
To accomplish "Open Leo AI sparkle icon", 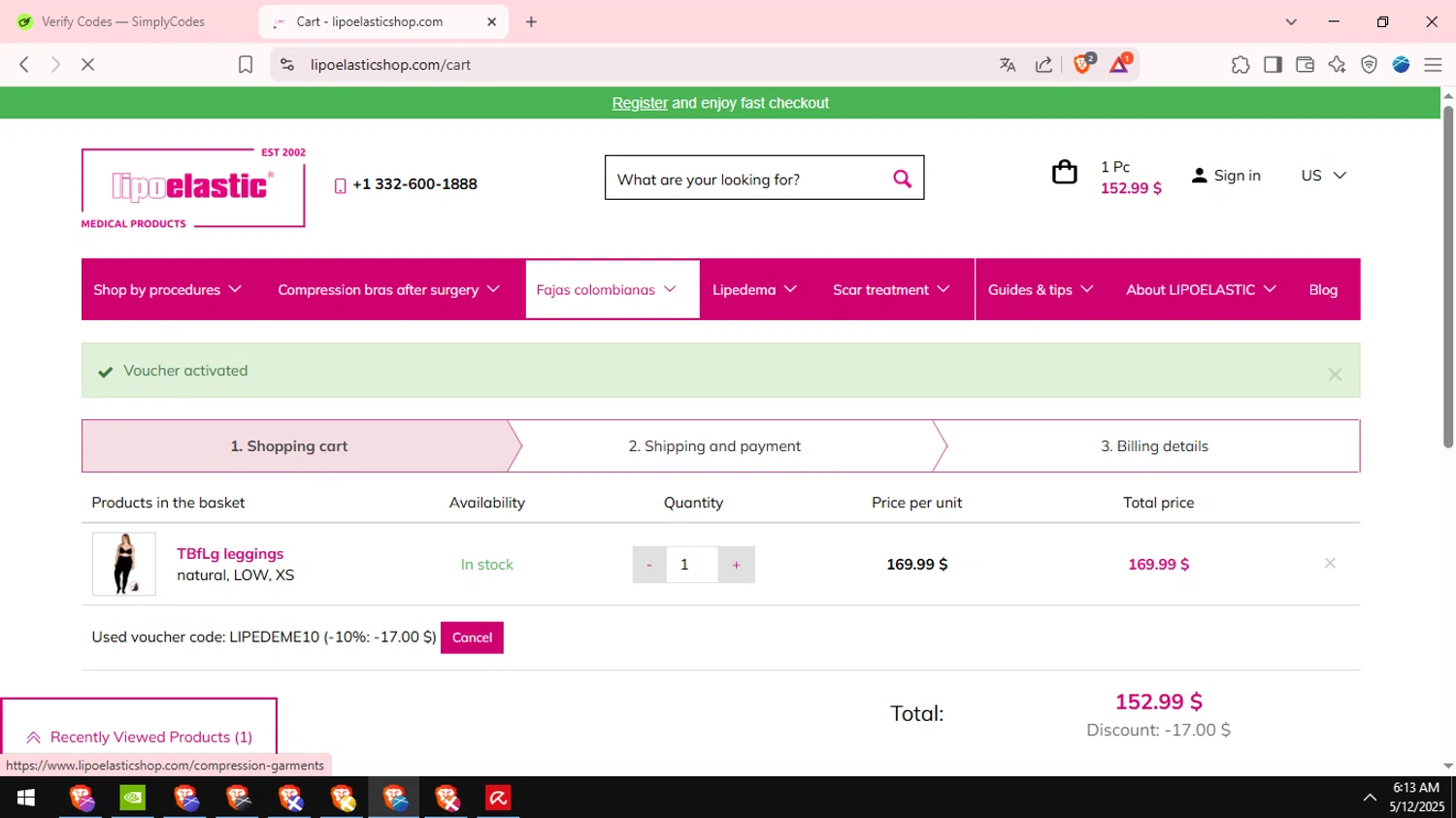I will click(1337, 65).
